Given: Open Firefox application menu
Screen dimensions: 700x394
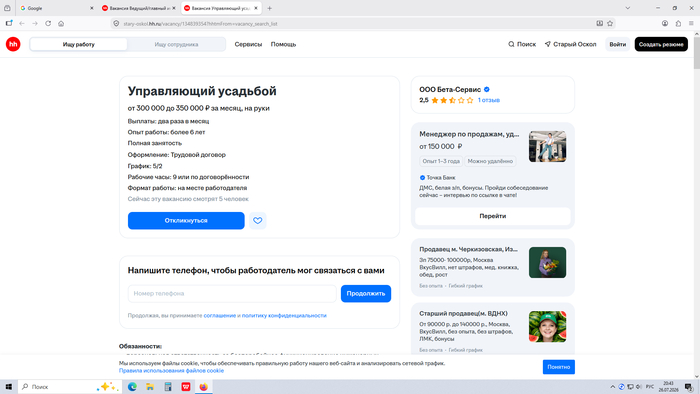Looking at the screenshot, I should point(691,24).
